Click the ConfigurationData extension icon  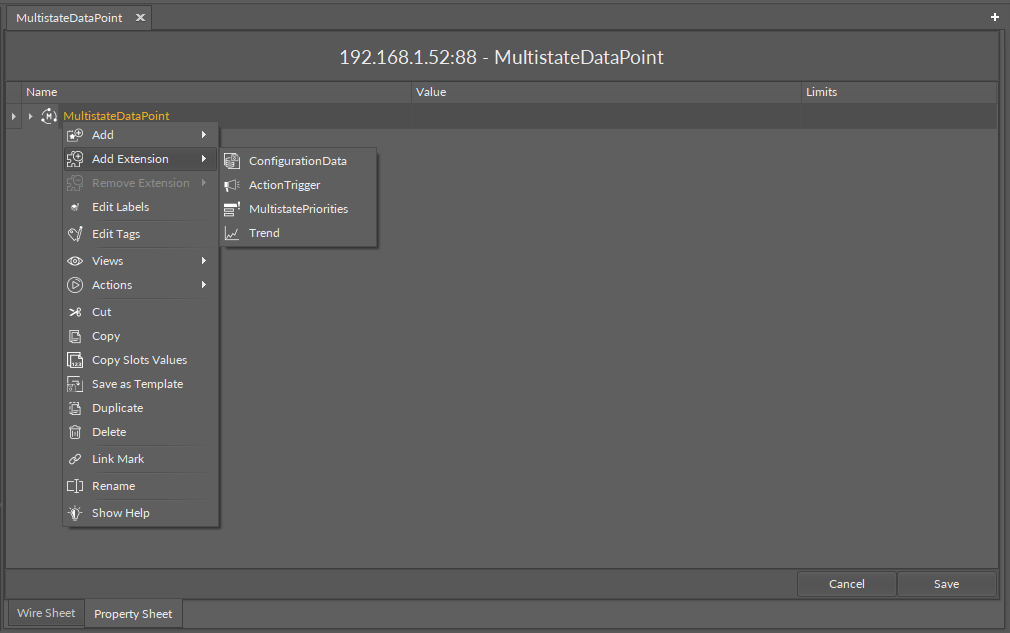(x=232, y=161)
